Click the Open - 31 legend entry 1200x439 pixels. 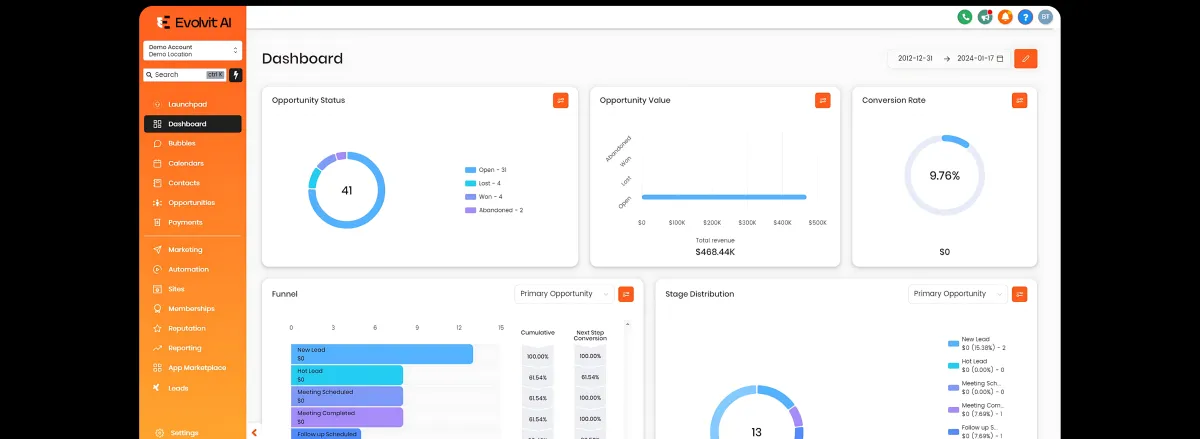(x=486, y=170)
